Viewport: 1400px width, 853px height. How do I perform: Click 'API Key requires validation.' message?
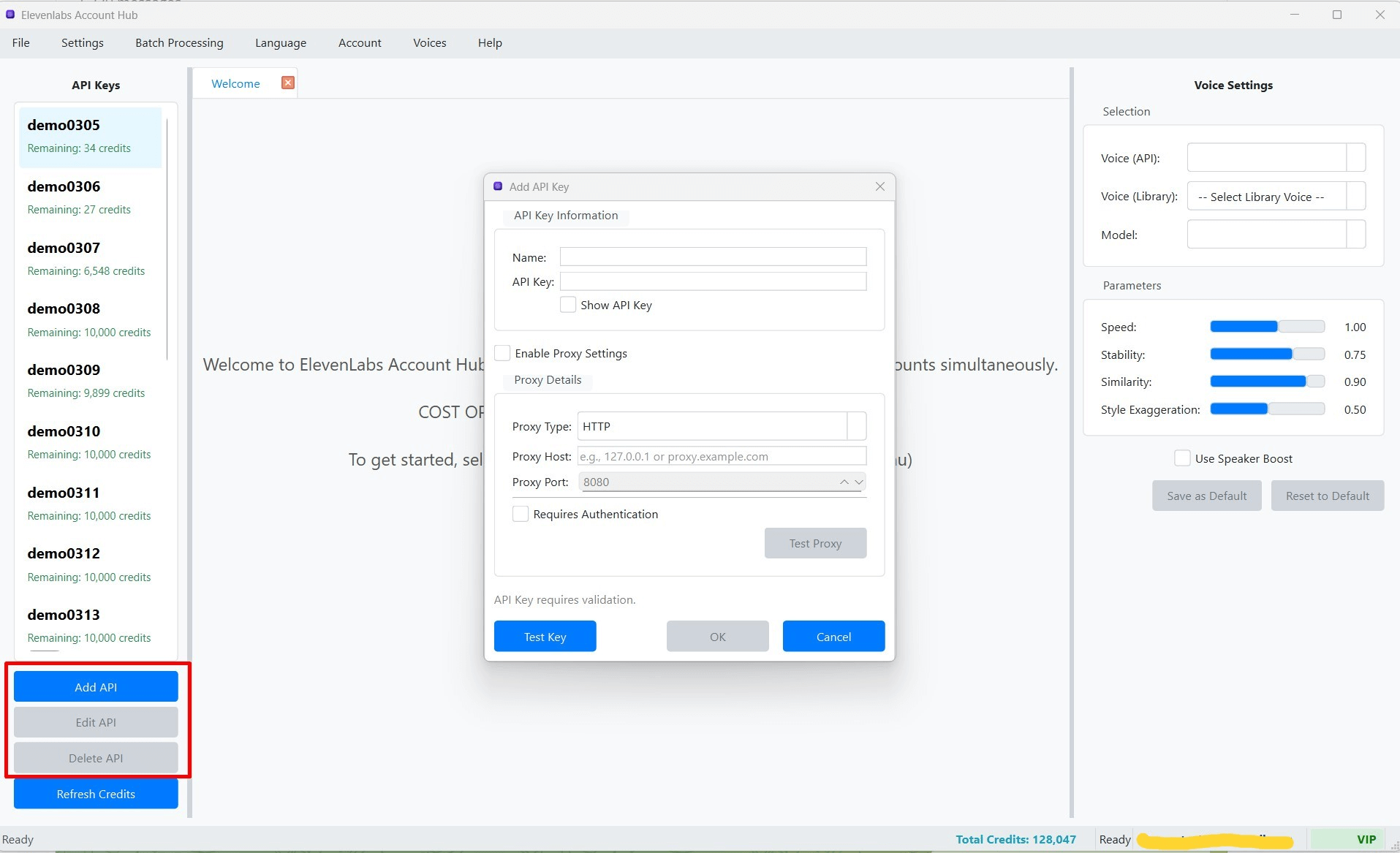point(565,599)
